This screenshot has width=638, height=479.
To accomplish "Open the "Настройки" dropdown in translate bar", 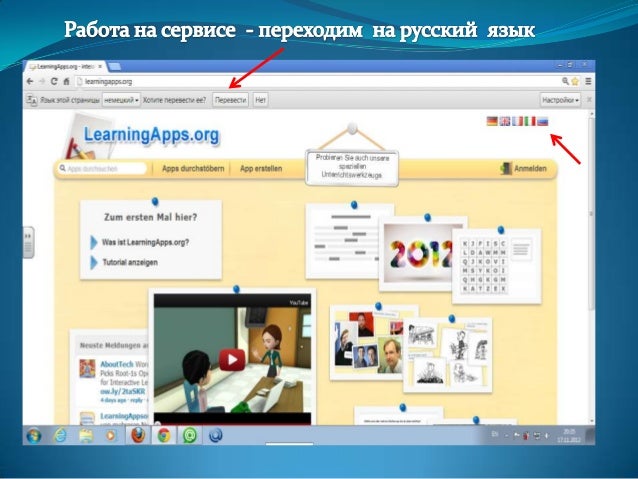I will [x=560, y=100].
